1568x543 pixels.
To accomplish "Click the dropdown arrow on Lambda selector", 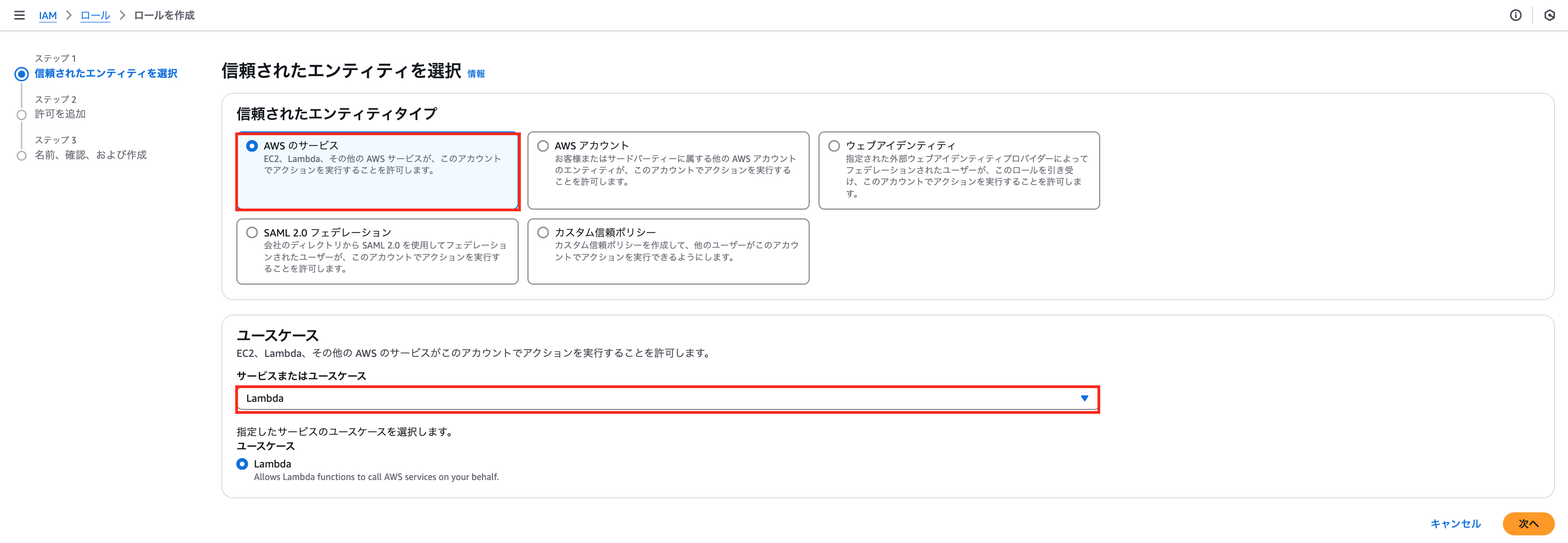I will pyautogui.click(x=1084, y=398).
